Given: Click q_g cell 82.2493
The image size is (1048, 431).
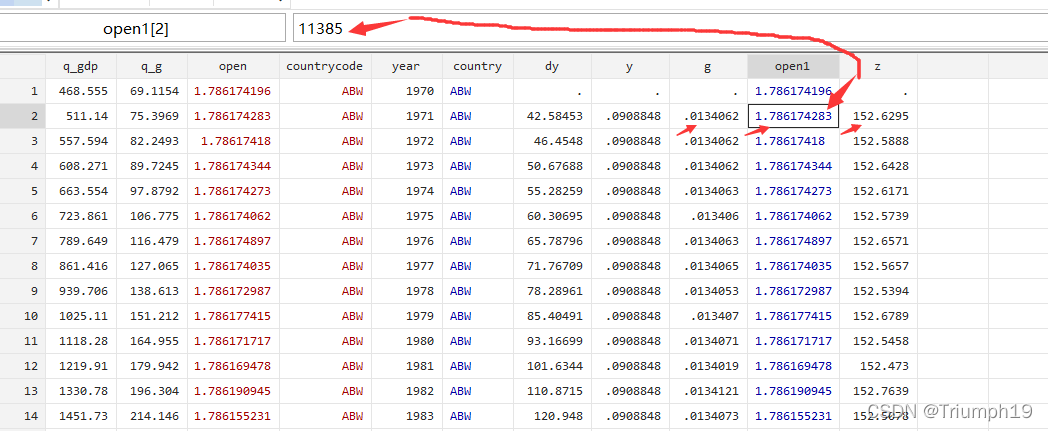Looking at the screenshot, I should pyautogui.click(x=154, y=142).
